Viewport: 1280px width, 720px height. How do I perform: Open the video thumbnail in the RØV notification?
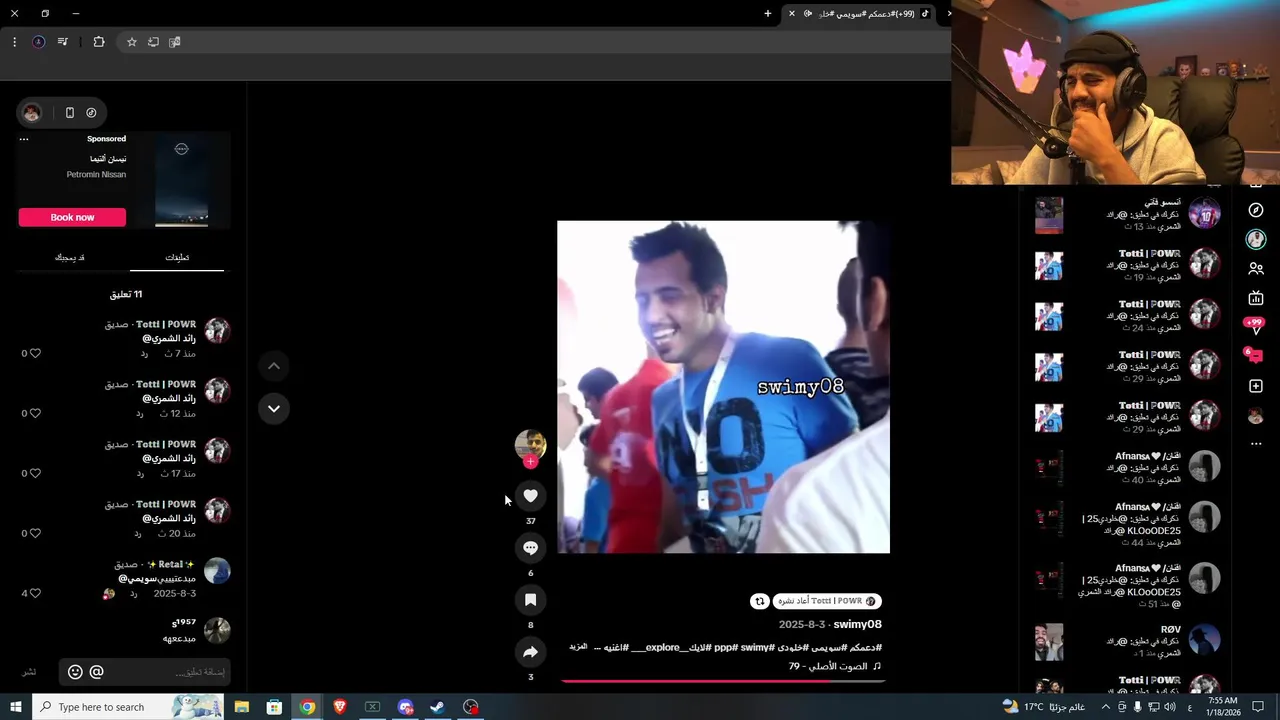tap(1049, 642)
